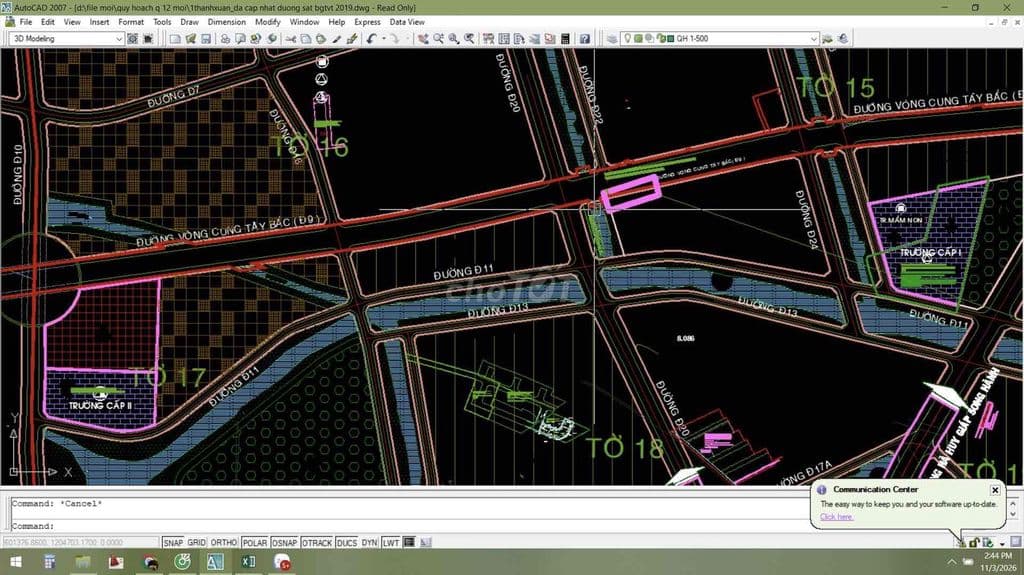The height and width of the screenshot is (575, 1024).
Task: Open the DesignCenter icon
Action: point(504,39)
